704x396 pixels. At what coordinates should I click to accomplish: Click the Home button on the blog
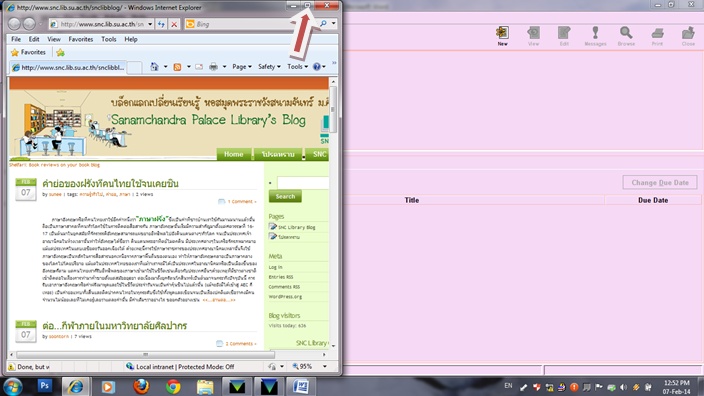[x=233, y=154]
